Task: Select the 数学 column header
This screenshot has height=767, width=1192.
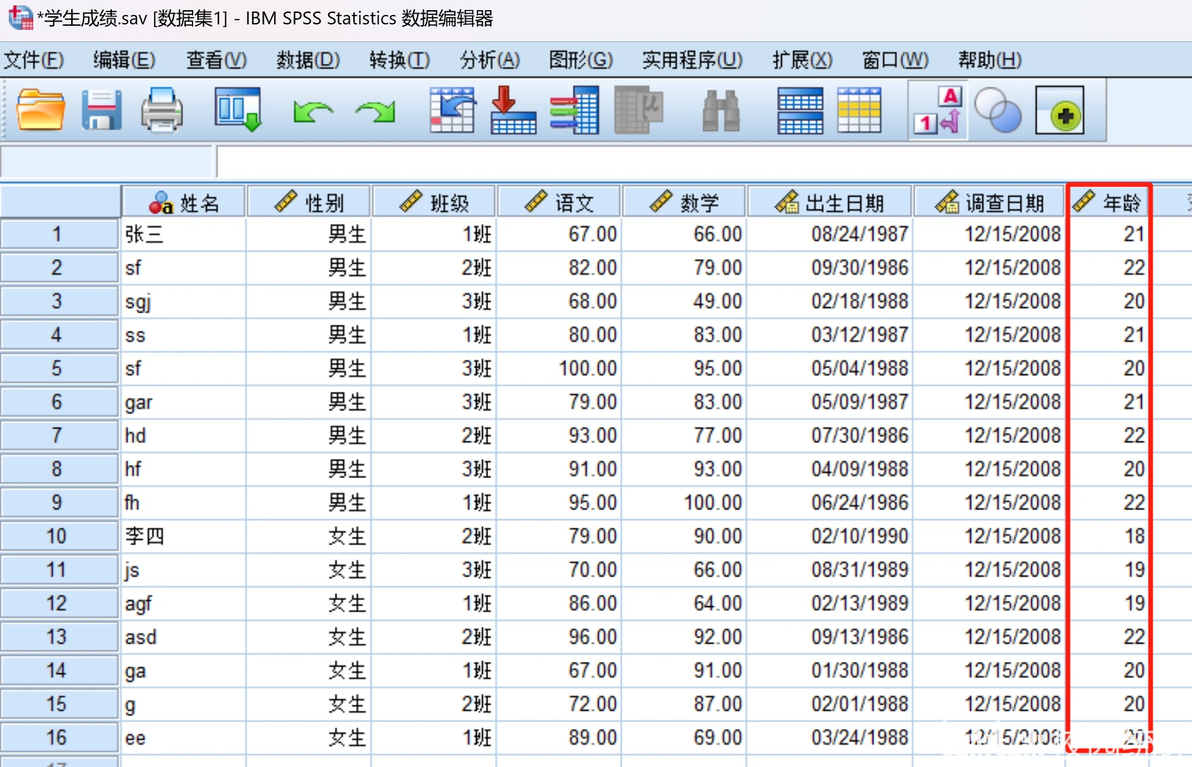Action: click(683, 202)
